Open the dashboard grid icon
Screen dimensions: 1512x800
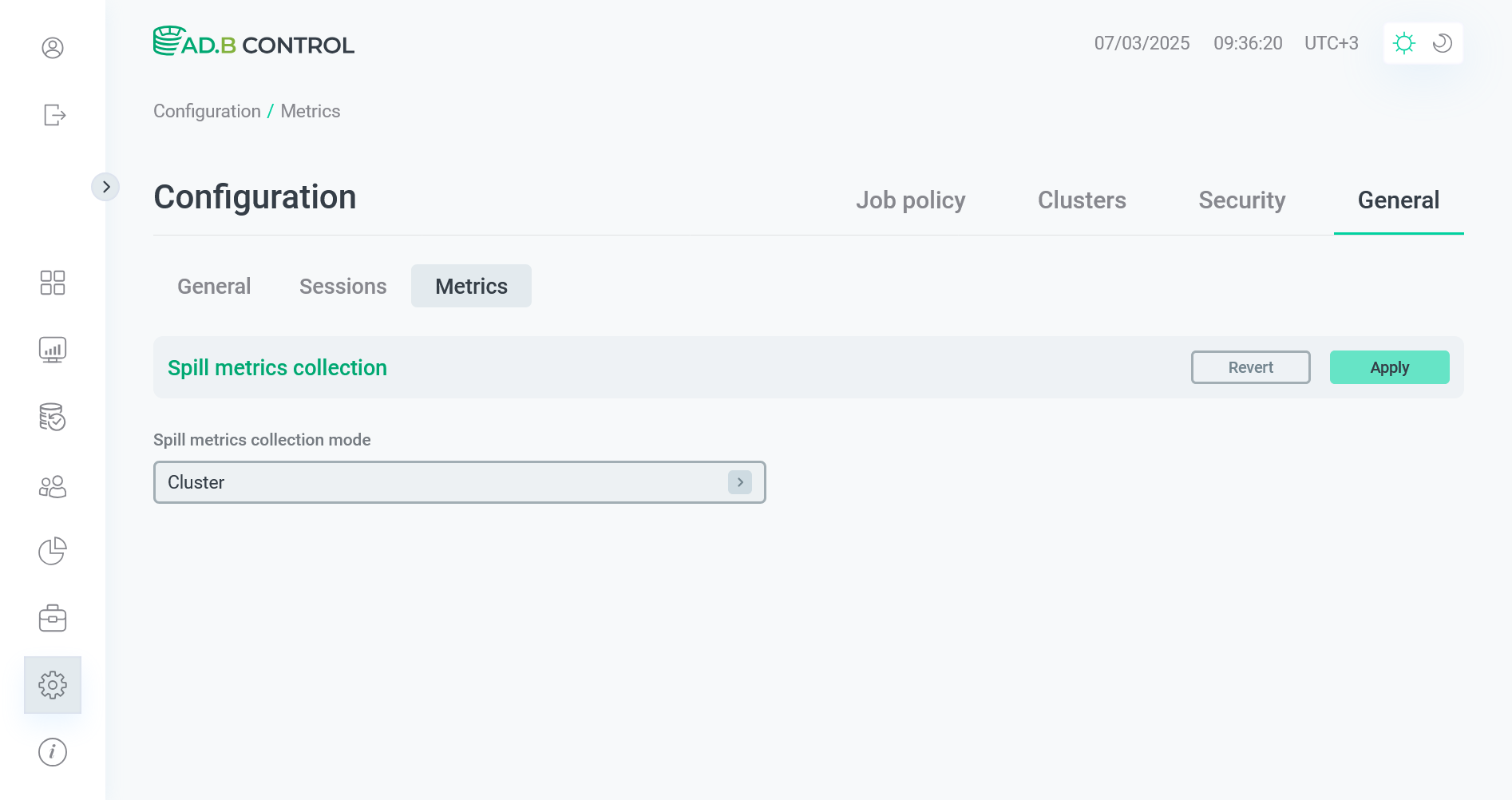point(53,283)
